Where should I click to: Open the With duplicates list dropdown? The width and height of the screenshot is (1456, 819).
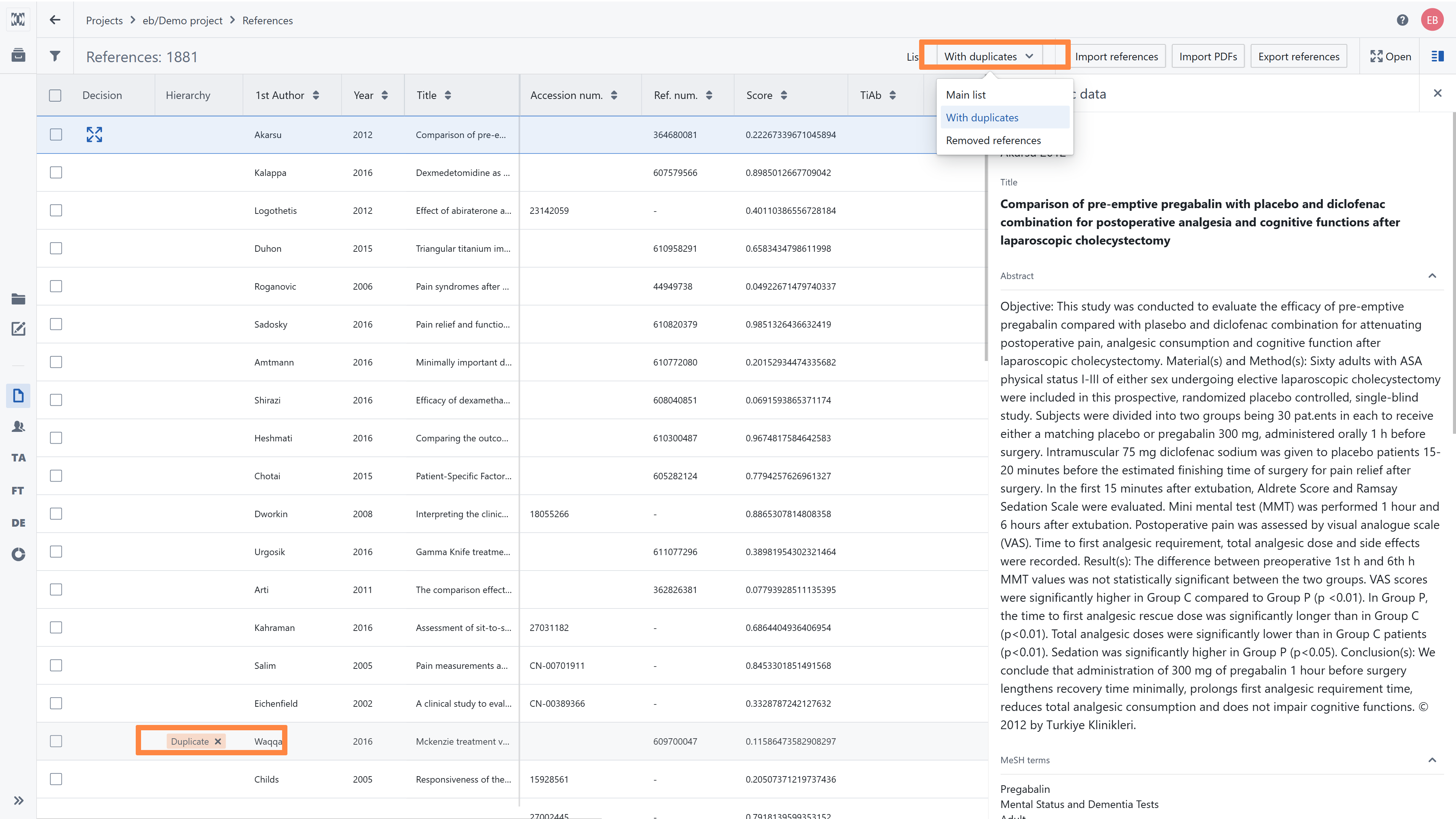(989, 56)
